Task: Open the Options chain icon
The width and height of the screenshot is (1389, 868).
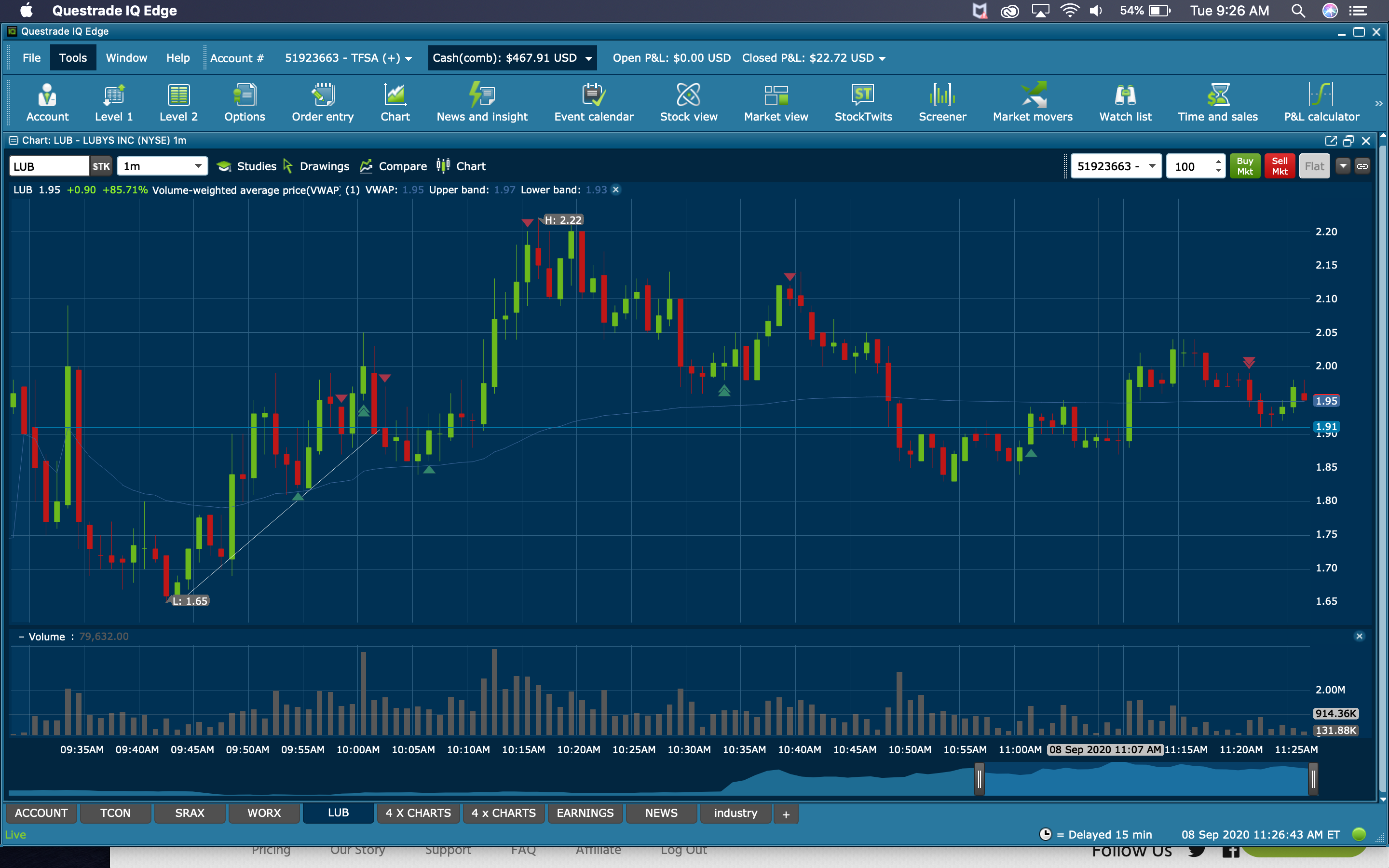Action: (245, 102)
